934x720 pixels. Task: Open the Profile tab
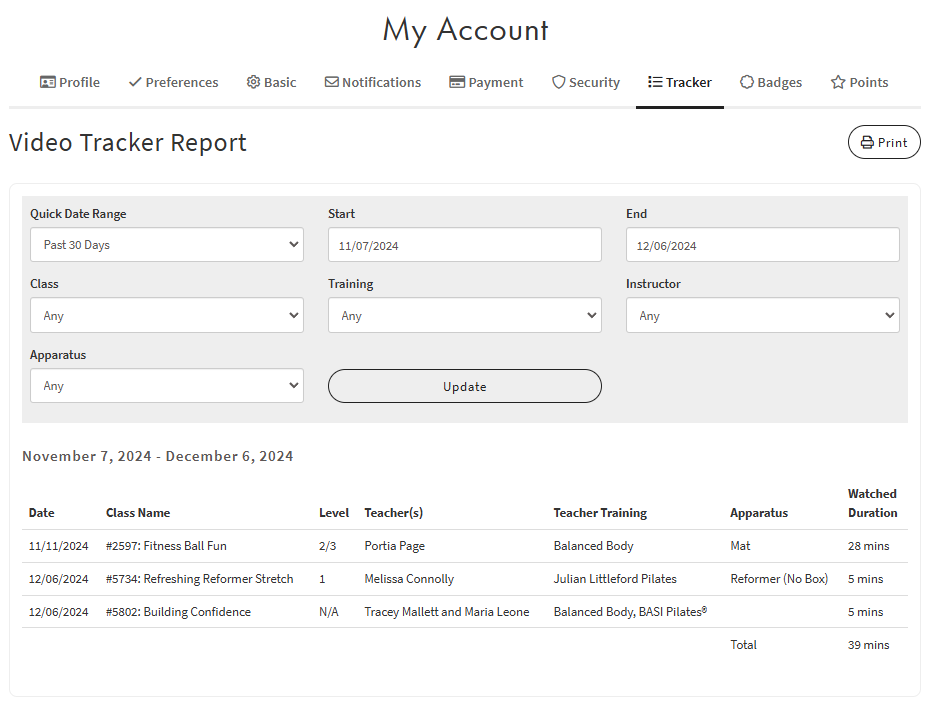point(70,82)
